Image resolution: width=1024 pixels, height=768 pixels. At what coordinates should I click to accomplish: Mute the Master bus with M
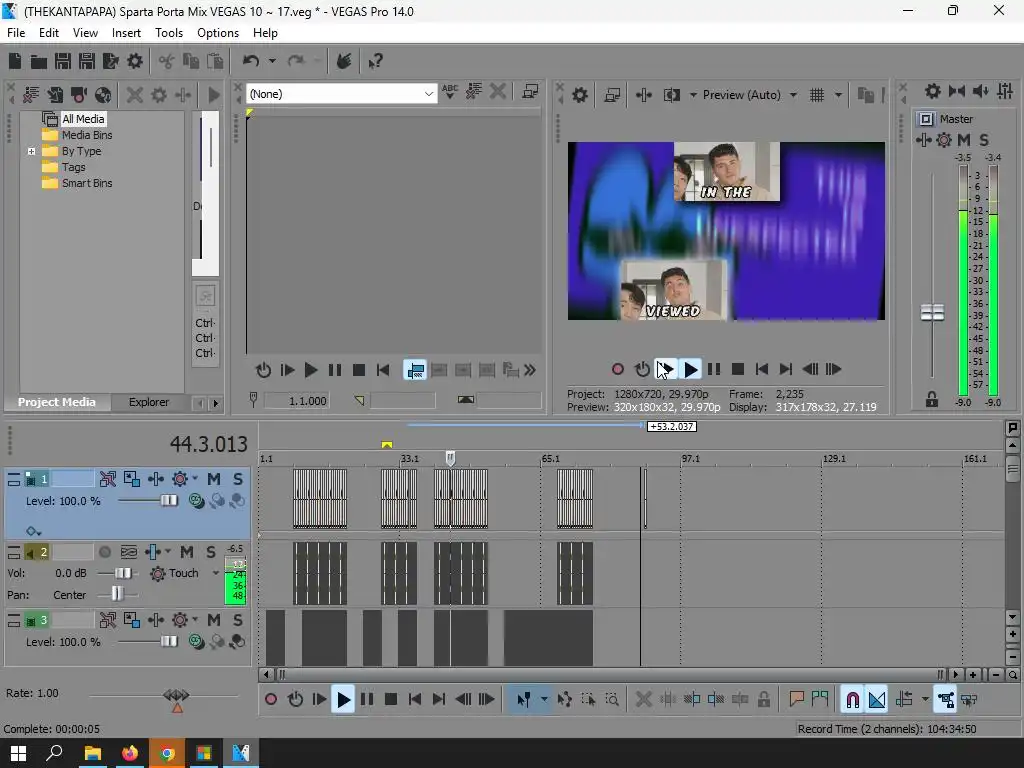[x=963, y=140]
